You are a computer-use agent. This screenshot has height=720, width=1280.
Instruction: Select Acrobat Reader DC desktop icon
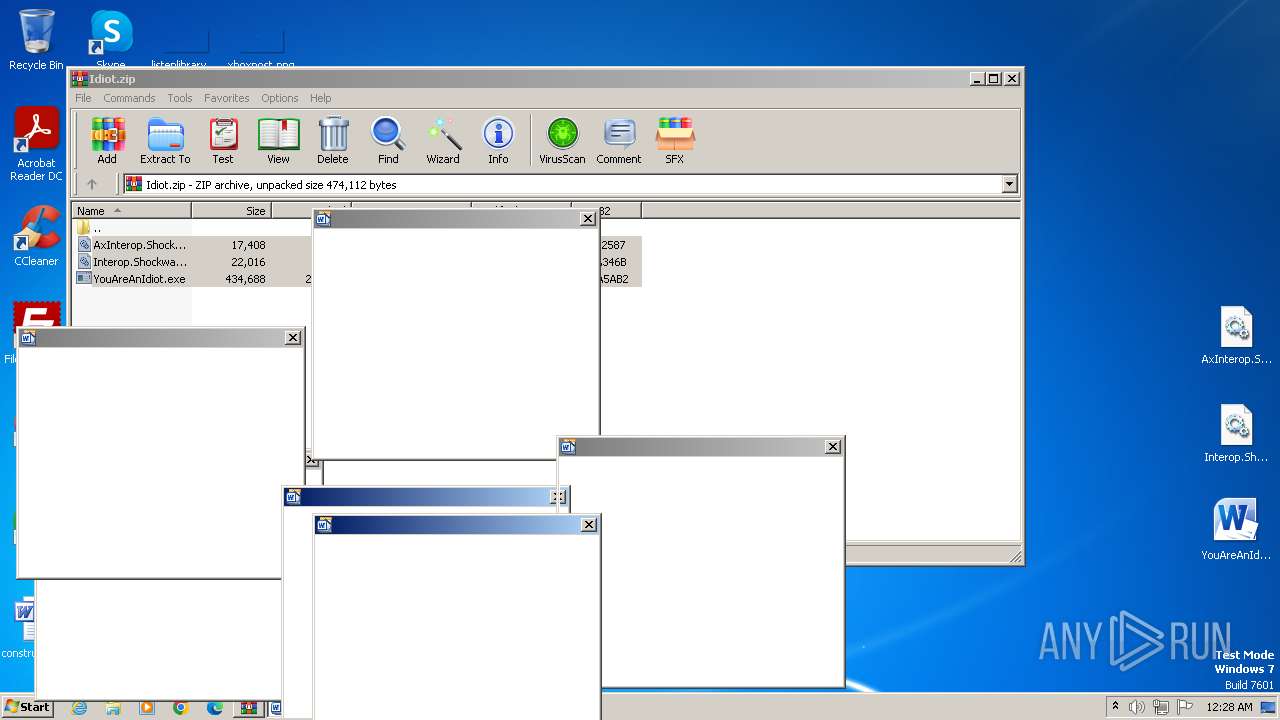36,145
